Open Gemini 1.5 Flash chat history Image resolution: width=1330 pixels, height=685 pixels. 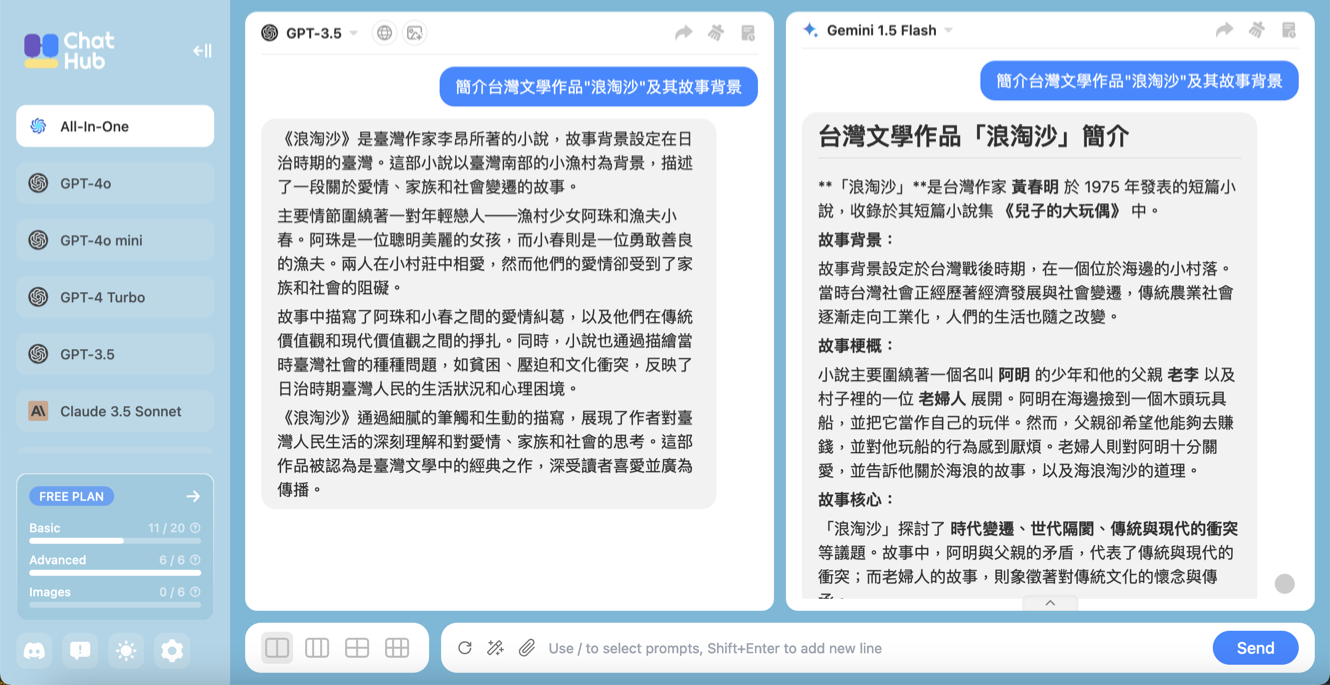click(1289, 30)
